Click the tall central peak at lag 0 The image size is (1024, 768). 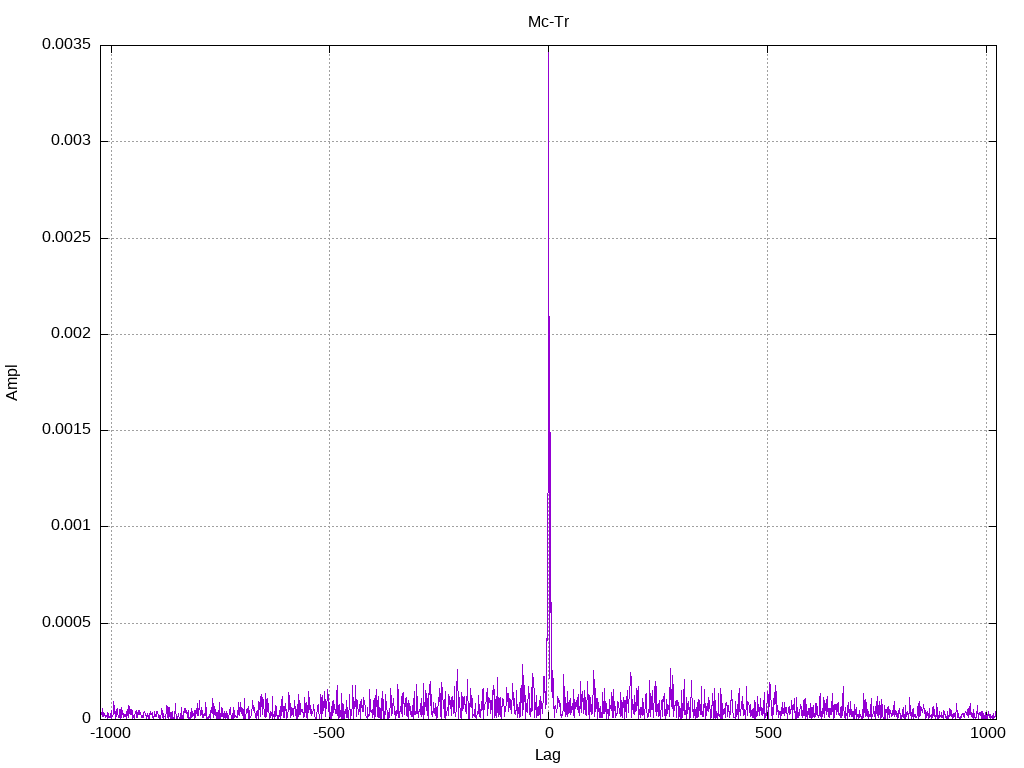(549, 382)
